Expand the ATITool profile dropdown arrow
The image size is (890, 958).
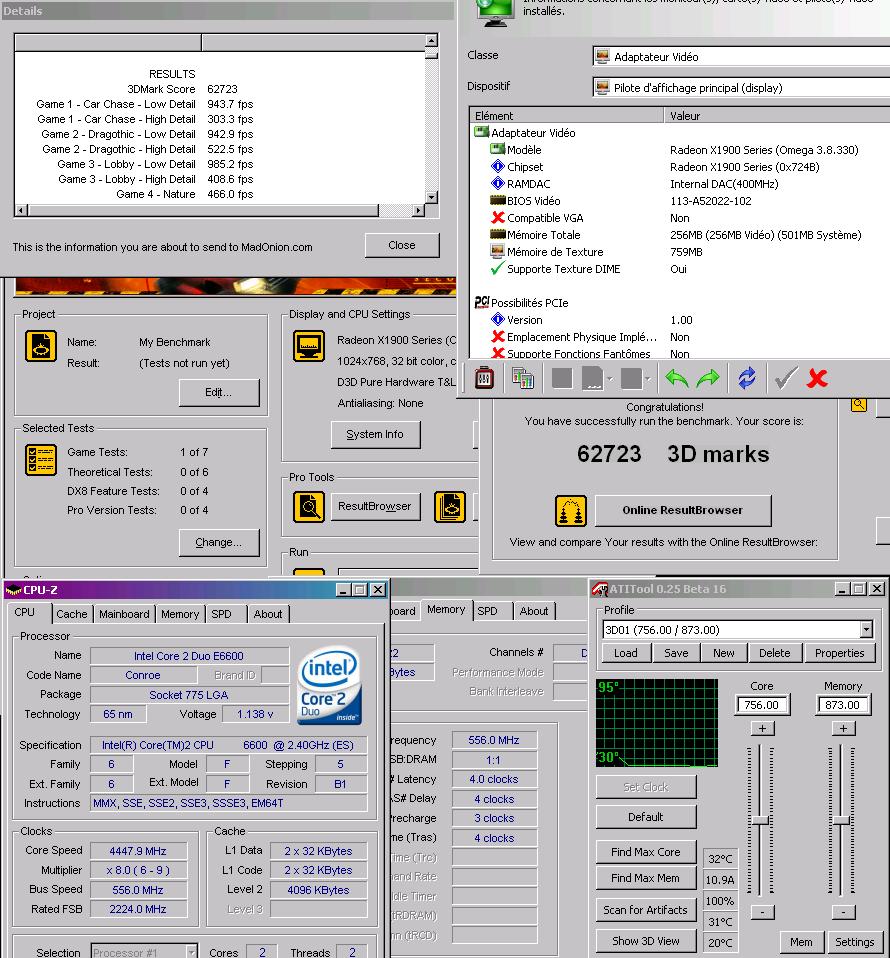[x=866, y=629]
